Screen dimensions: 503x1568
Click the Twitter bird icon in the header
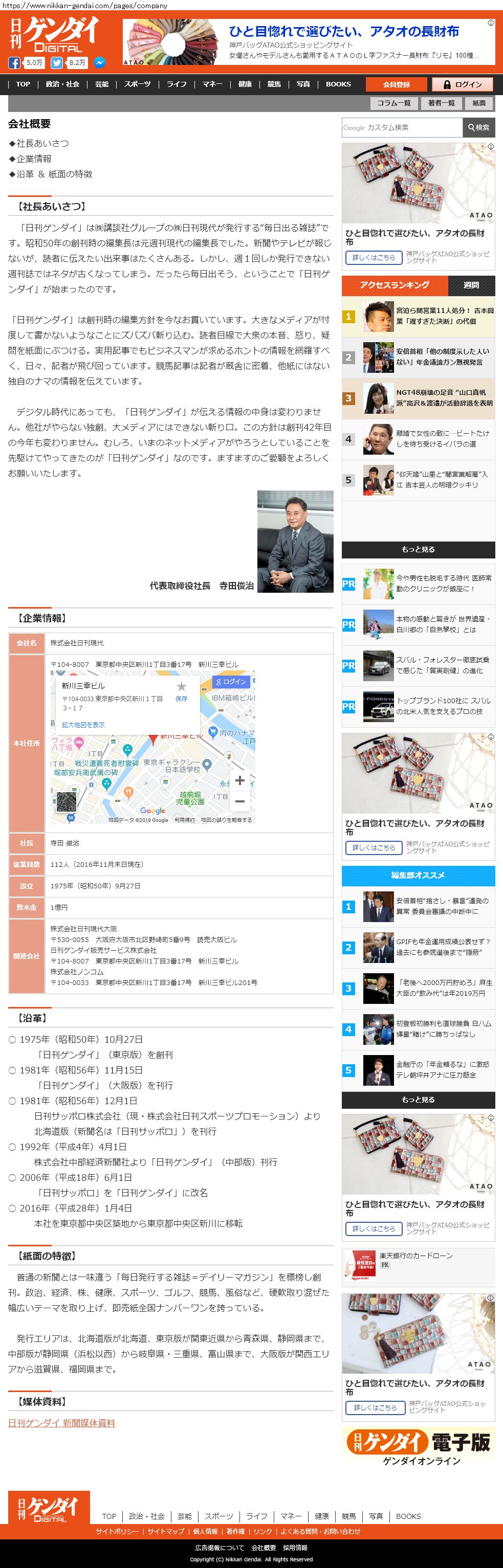pos(57,63)
